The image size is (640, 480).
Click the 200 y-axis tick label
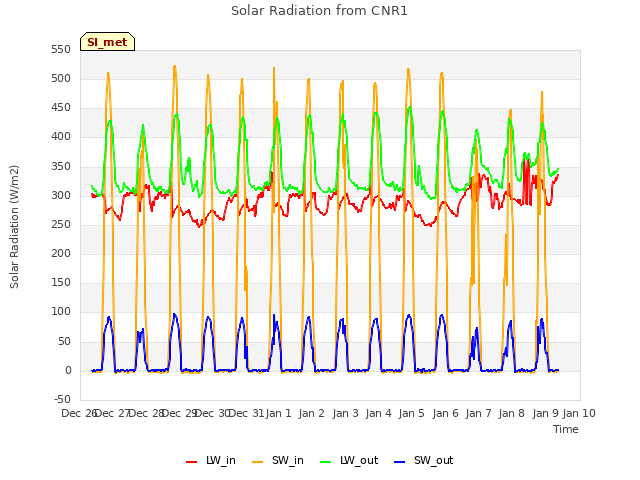coord(61,253)
